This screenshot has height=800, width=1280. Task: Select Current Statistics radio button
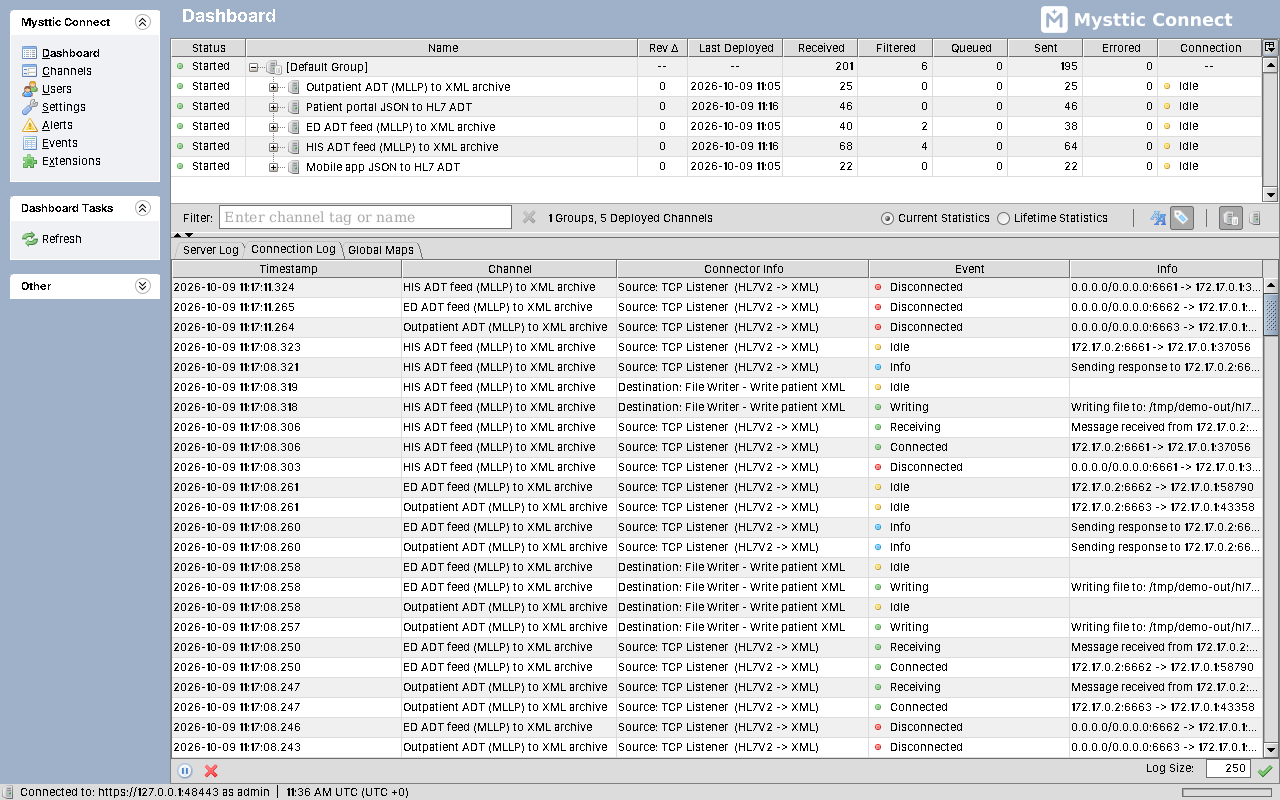pyautogui.click(x=887, y=218)
